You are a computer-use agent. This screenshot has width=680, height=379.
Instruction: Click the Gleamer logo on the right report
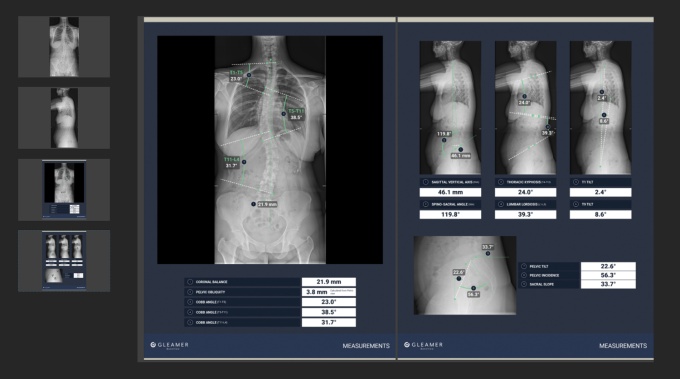pos(423,345)
